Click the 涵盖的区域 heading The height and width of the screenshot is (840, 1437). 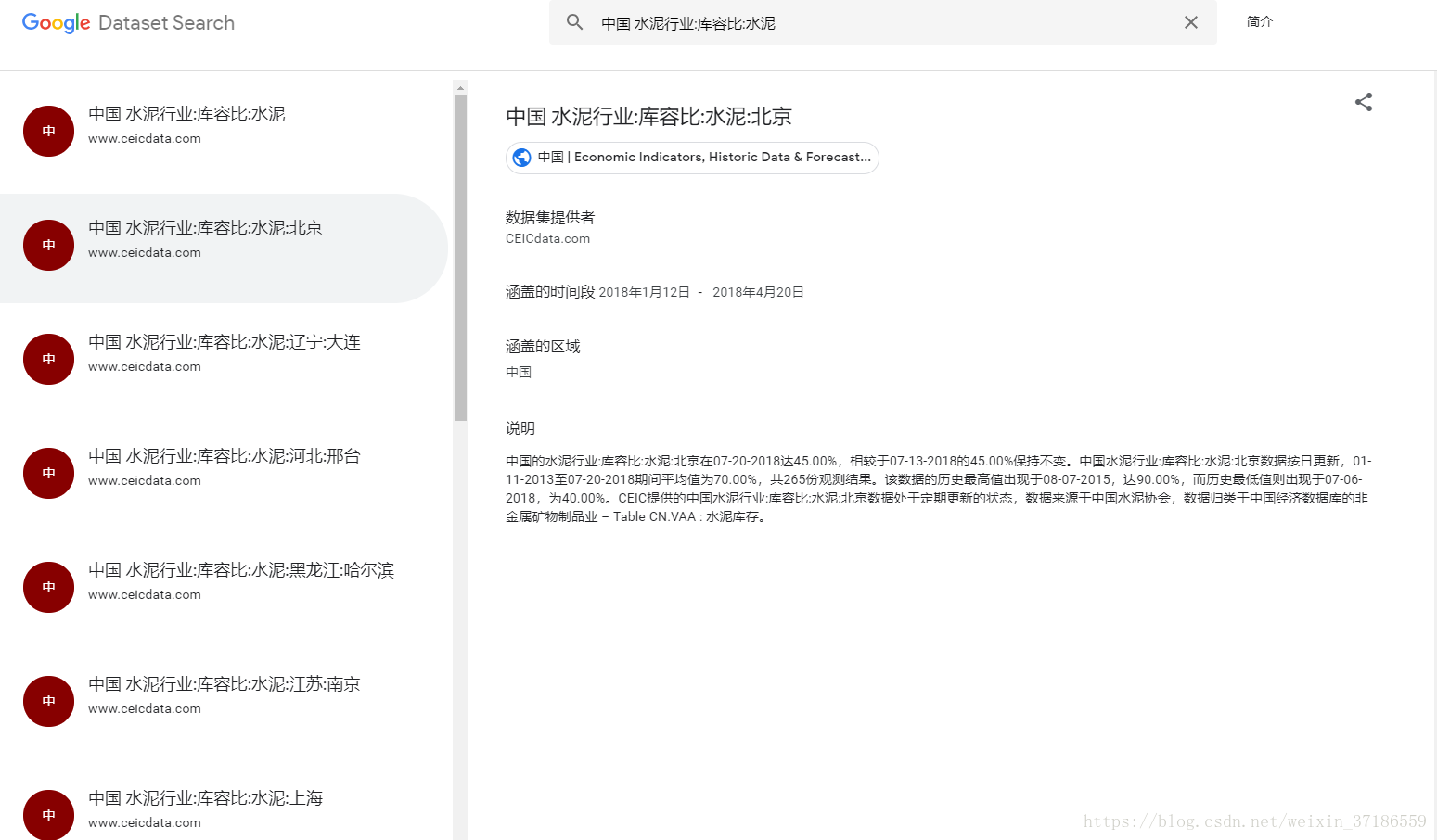[x=543, y=347]
